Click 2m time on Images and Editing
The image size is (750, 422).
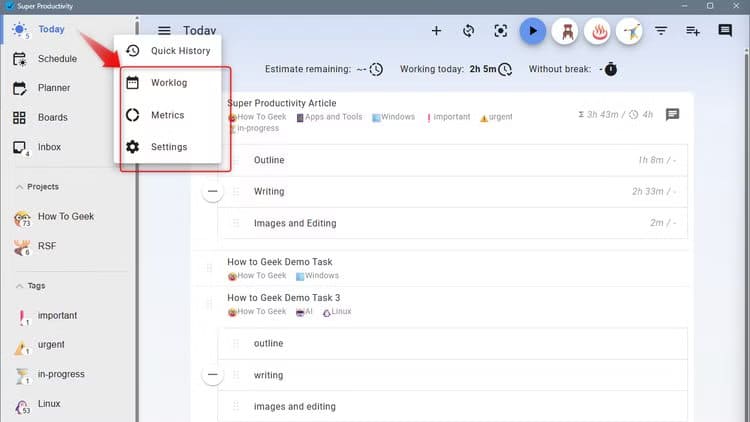663,223
